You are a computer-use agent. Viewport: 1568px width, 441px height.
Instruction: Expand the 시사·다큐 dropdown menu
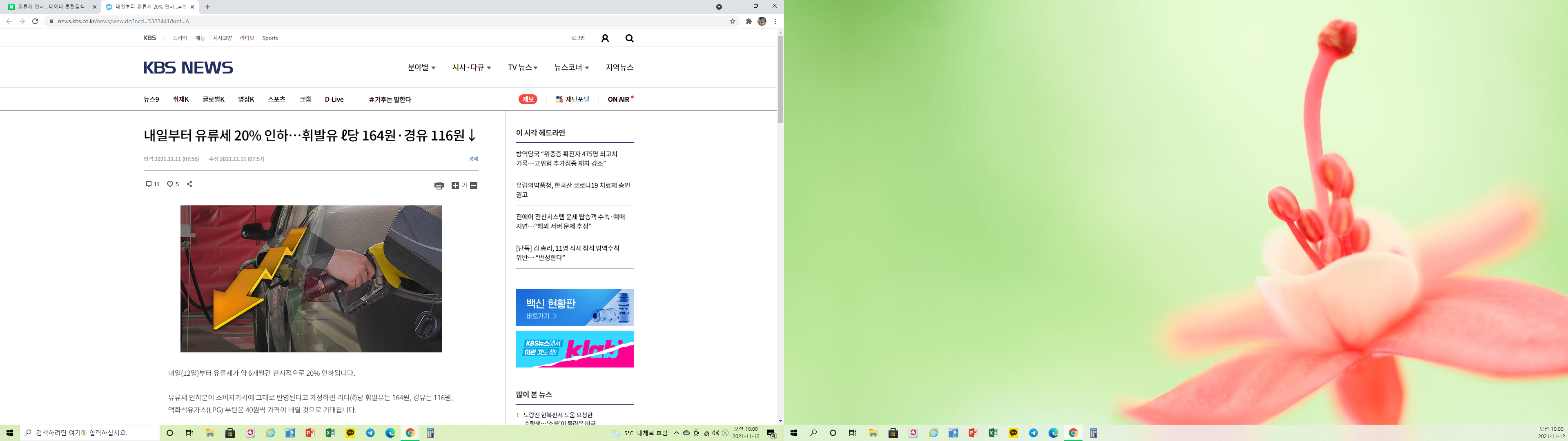(x=471, y=68)
